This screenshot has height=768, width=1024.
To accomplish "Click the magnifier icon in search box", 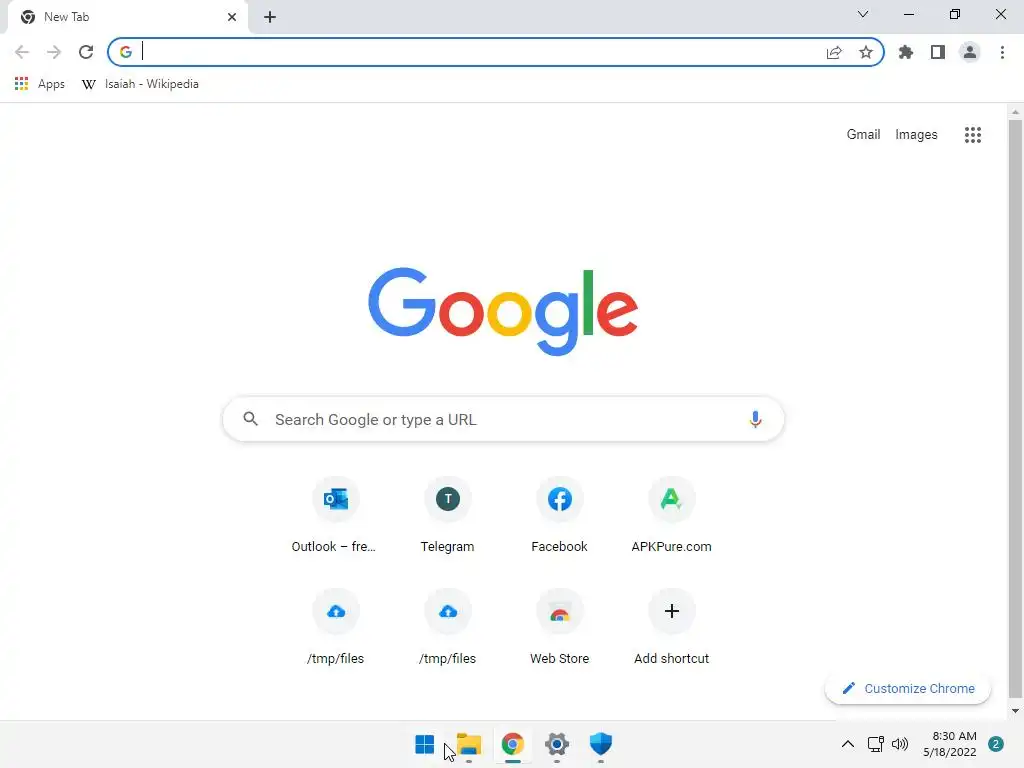I will tap(251, 419).
